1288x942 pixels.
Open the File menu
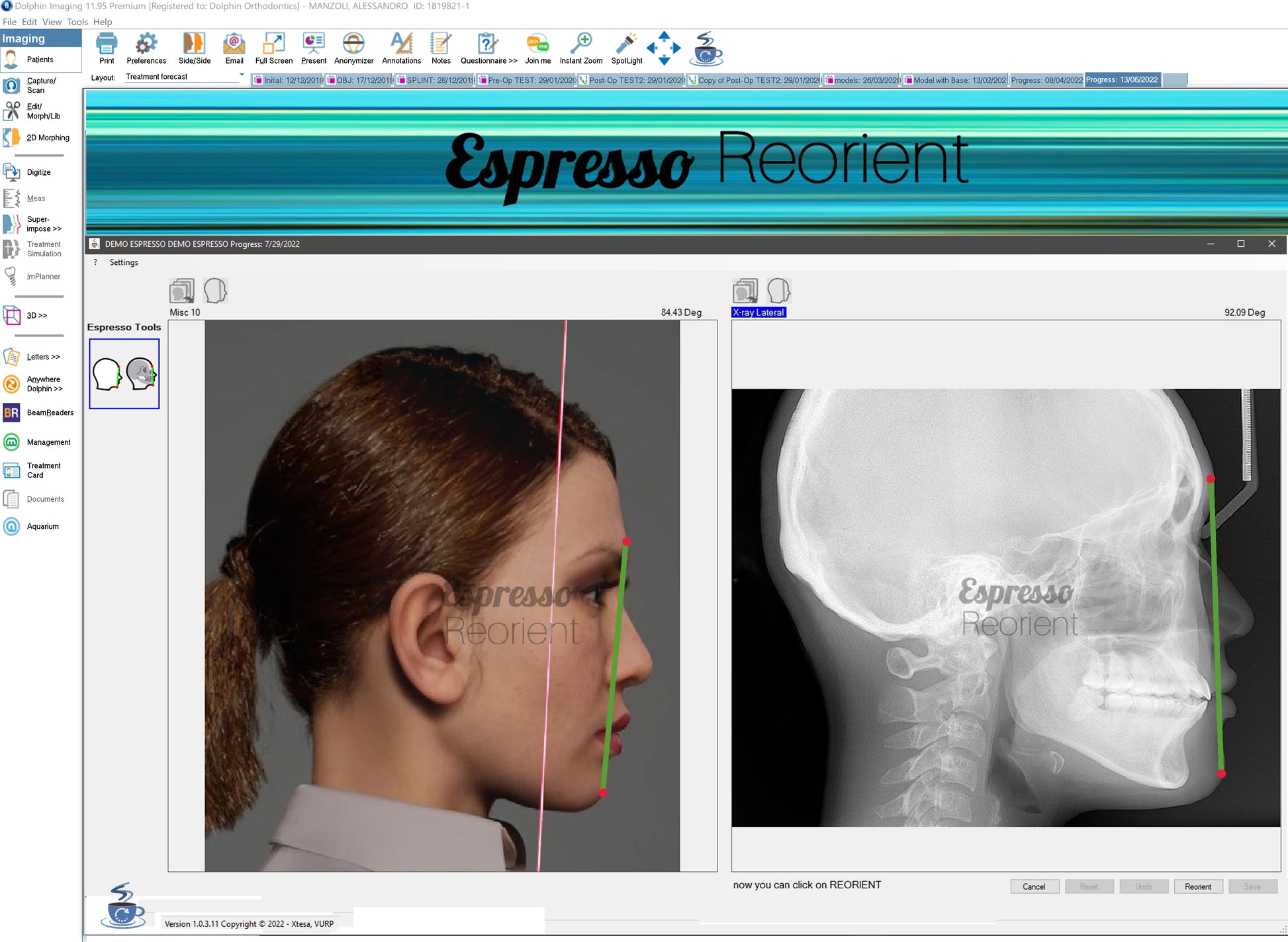click(9, 22)
